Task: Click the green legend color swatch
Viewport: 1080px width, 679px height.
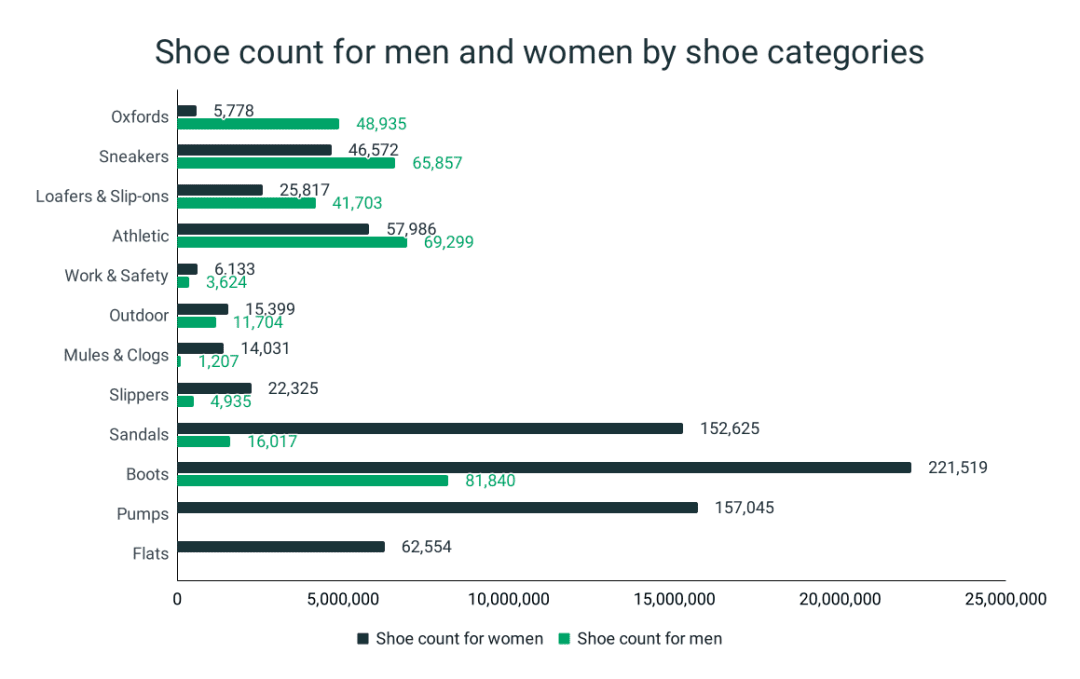Action: 562,638
